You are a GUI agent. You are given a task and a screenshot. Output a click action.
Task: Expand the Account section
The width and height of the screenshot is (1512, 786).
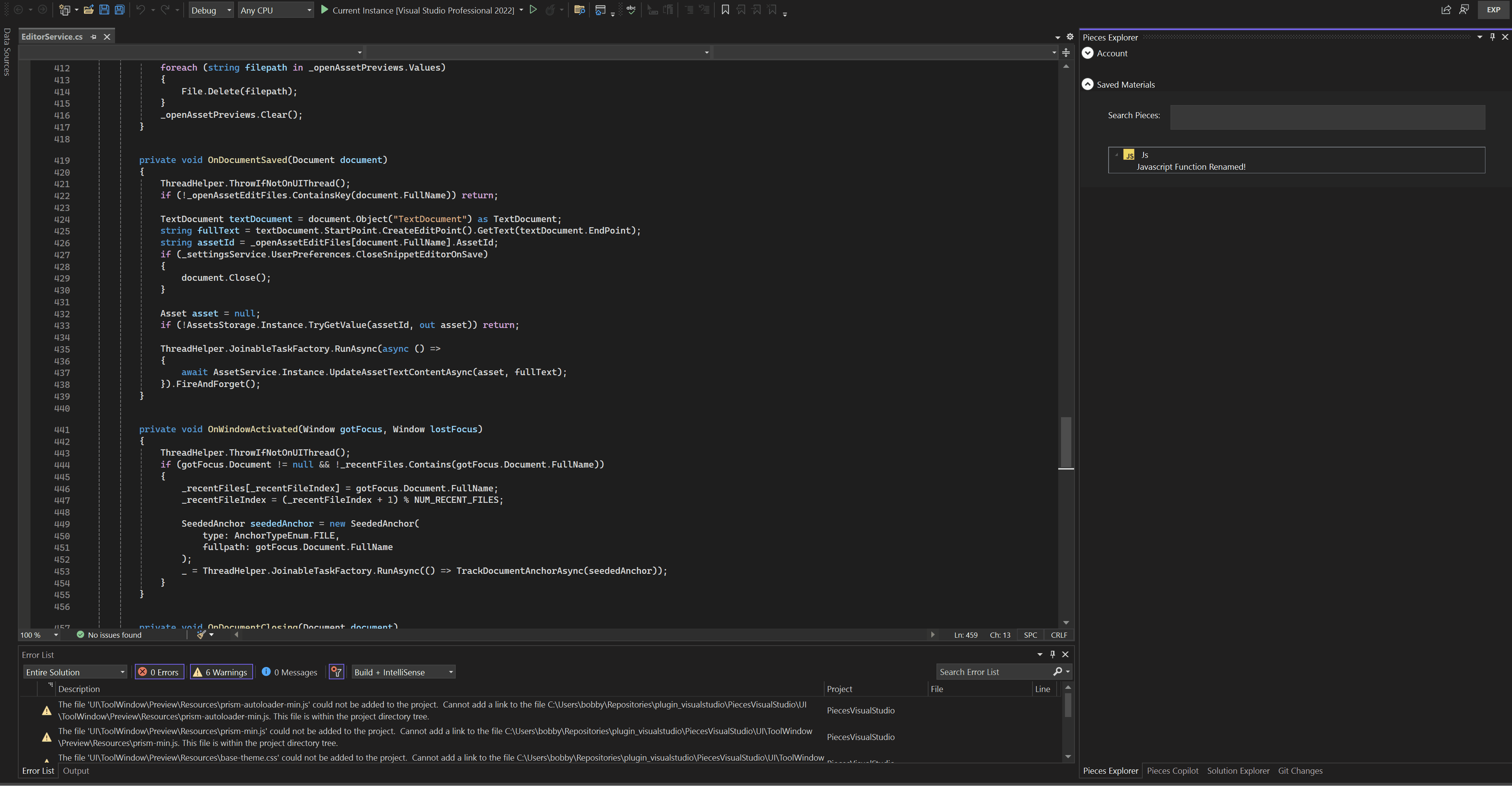(1088, 54)
